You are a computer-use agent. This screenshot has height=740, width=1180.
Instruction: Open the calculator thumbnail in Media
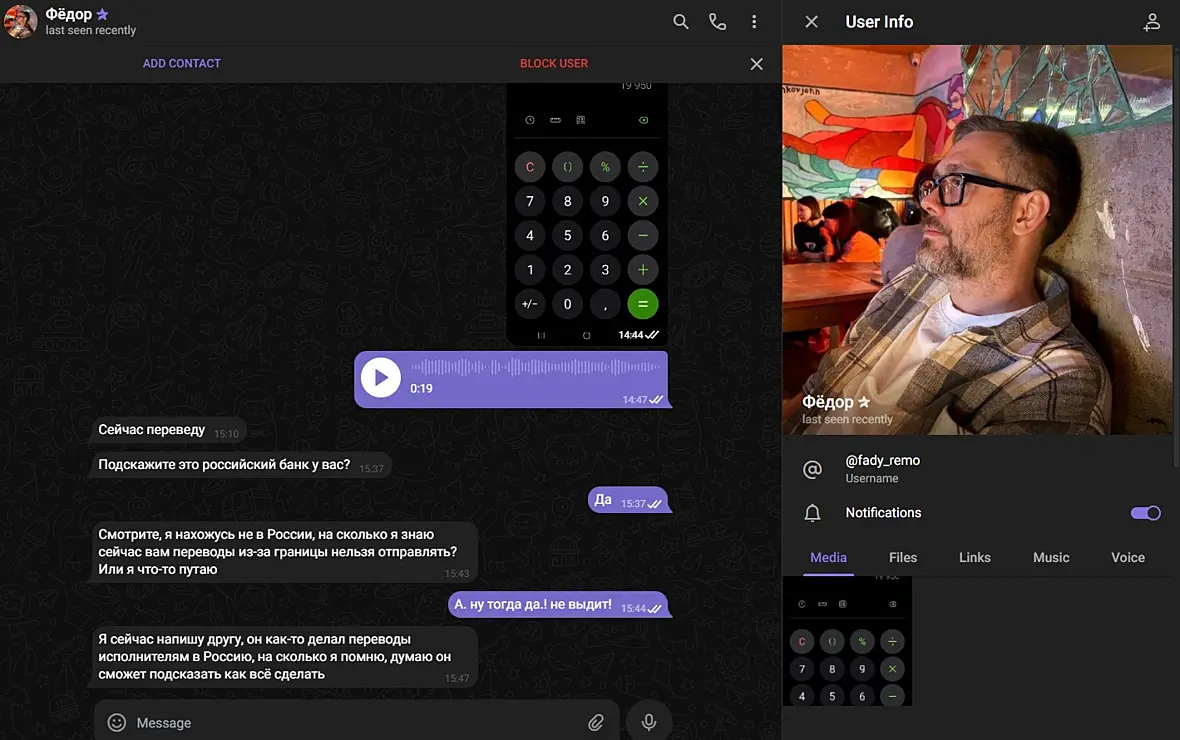click(x=847, y=641)
